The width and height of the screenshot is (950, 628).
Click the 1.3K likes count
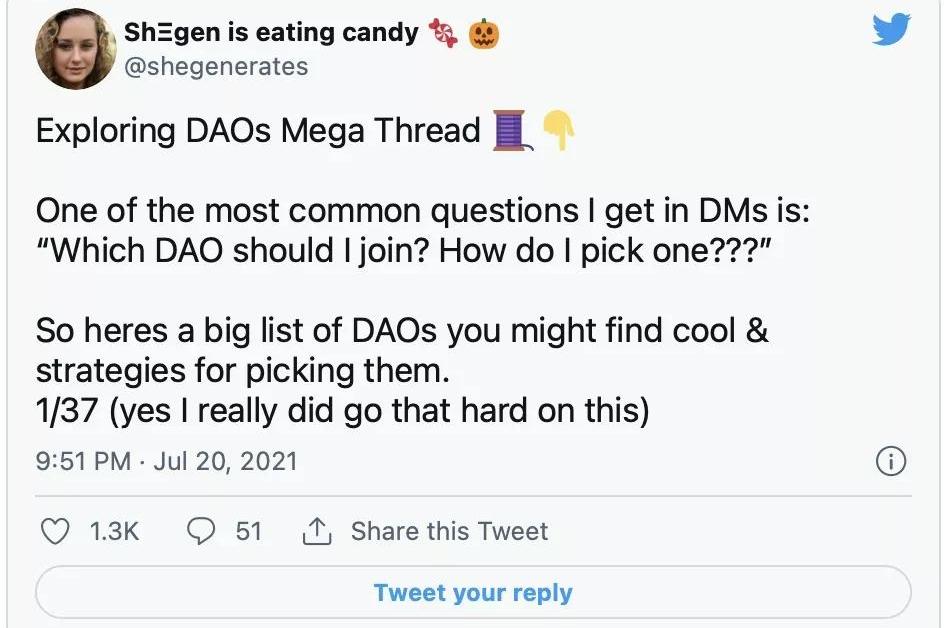point(114,531)
